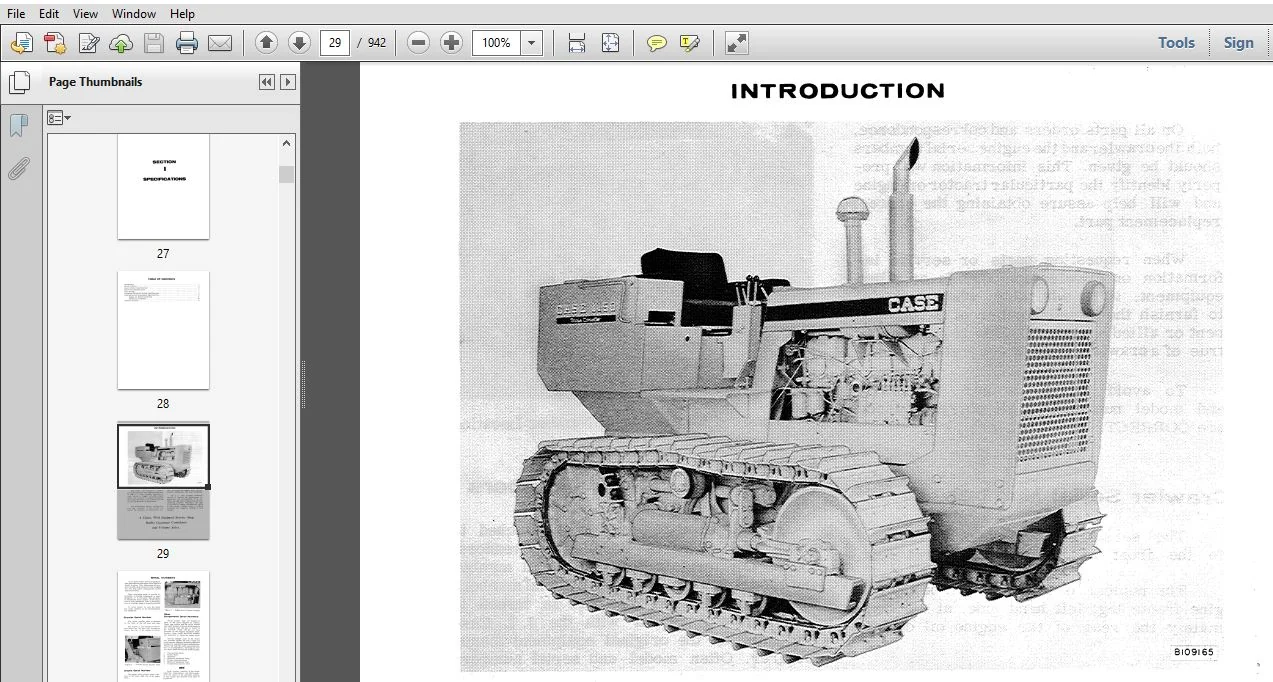The width and height of the screenshot is (1273, 682).
Task: Send file via the email envelope icon
Action: pyautogui.click(x=220, y=43)
